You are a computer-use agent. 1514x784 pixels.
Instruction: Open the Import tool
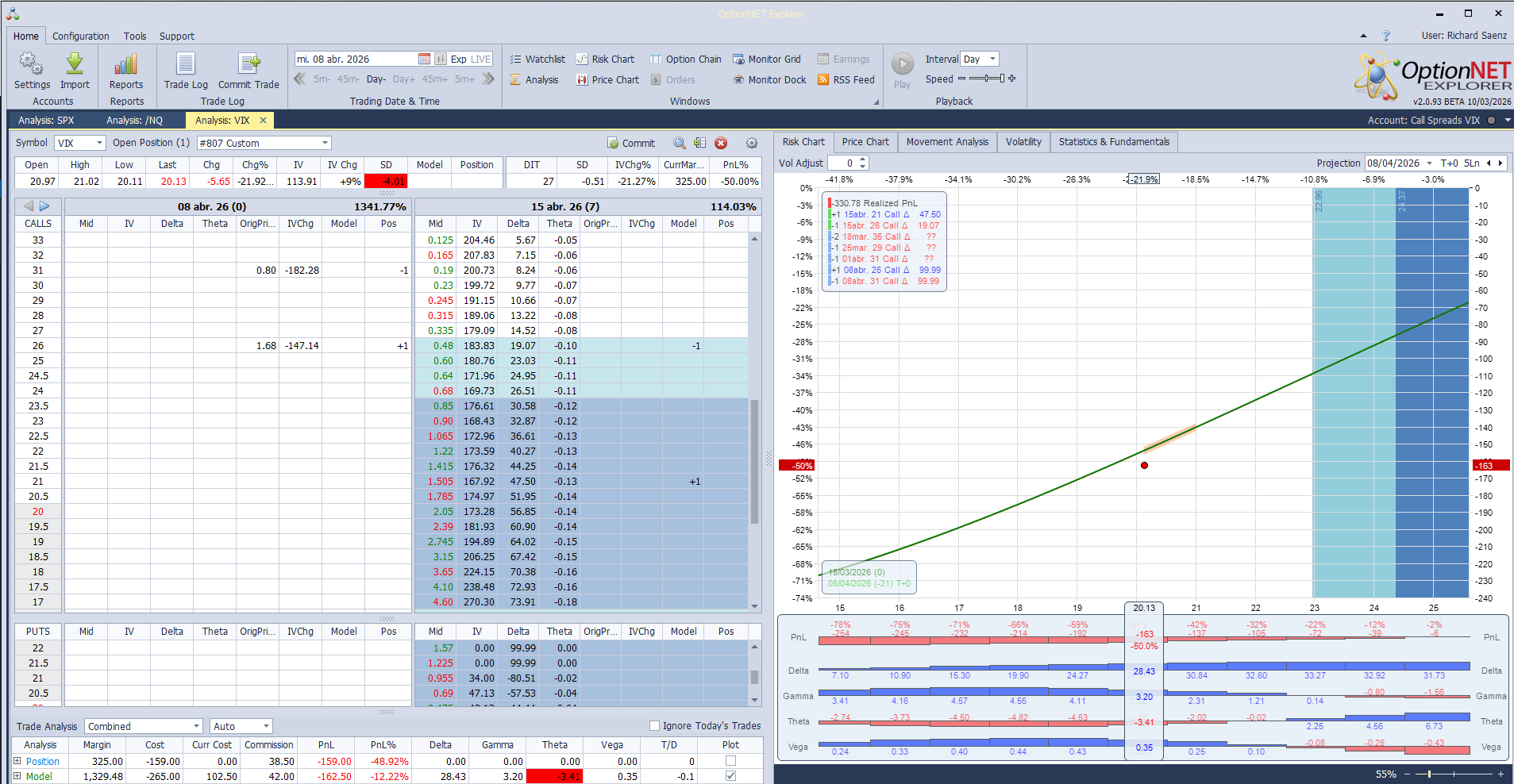pyautogui.click(x=75, y=71)
